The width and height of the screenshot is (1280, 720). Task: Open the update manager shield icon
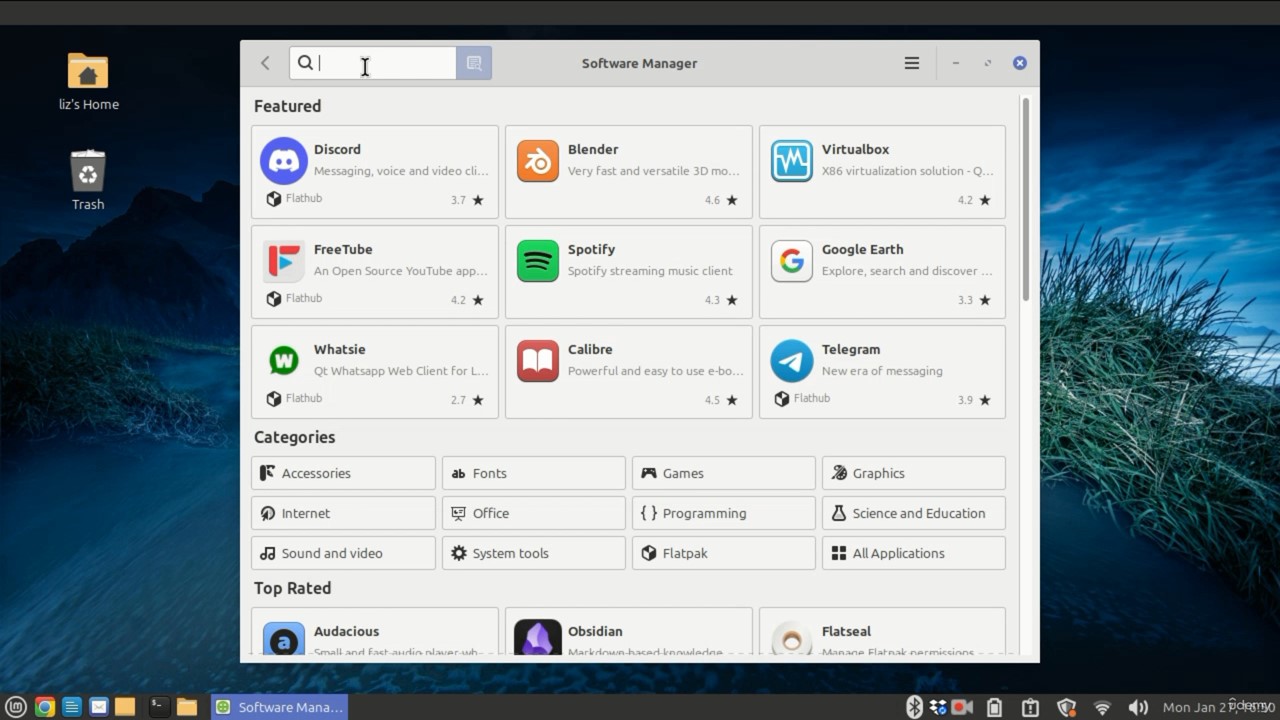(1067, 708)
